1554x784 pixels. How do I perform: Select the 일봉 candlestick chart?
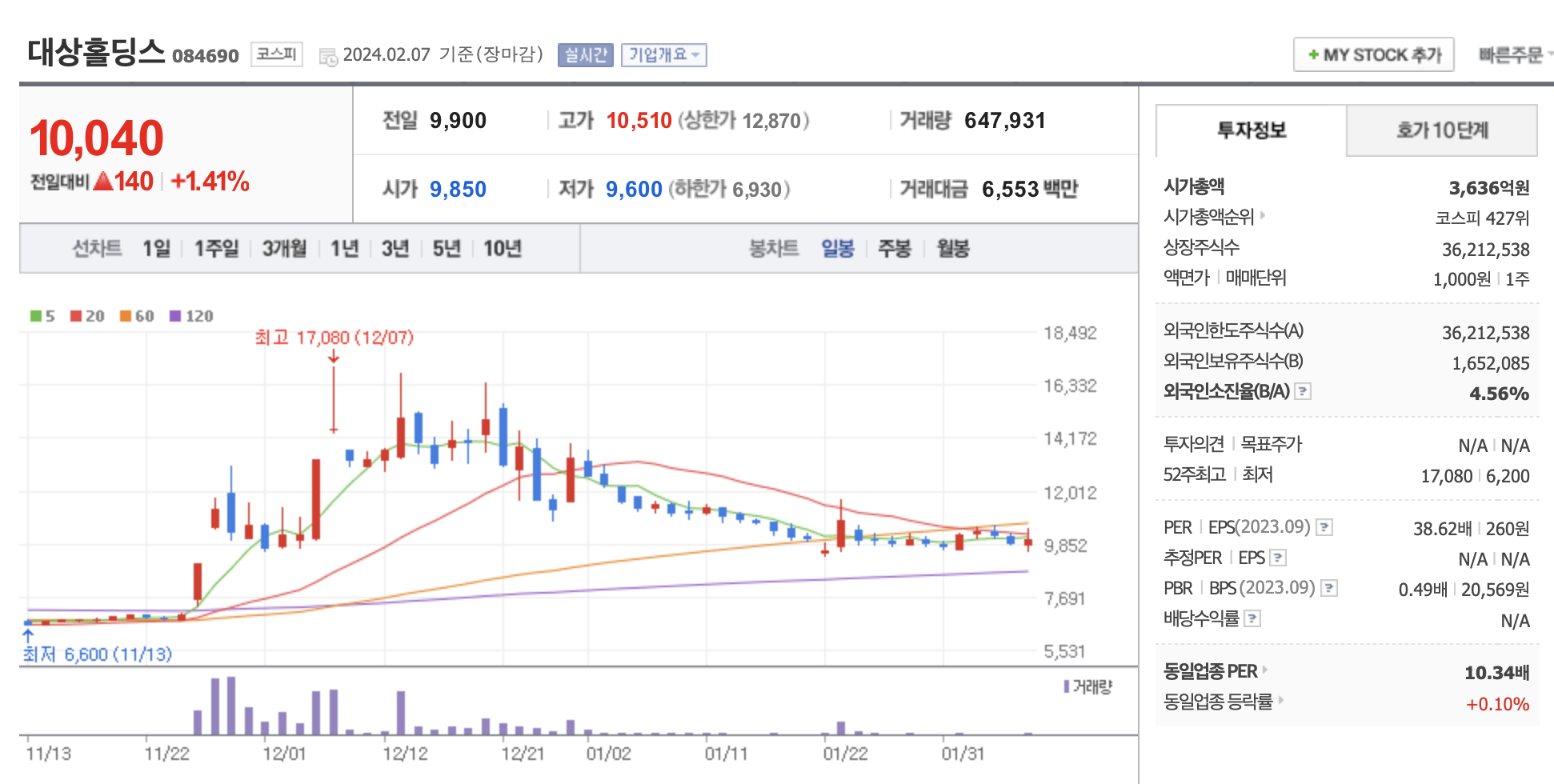[x=838, y=249]
